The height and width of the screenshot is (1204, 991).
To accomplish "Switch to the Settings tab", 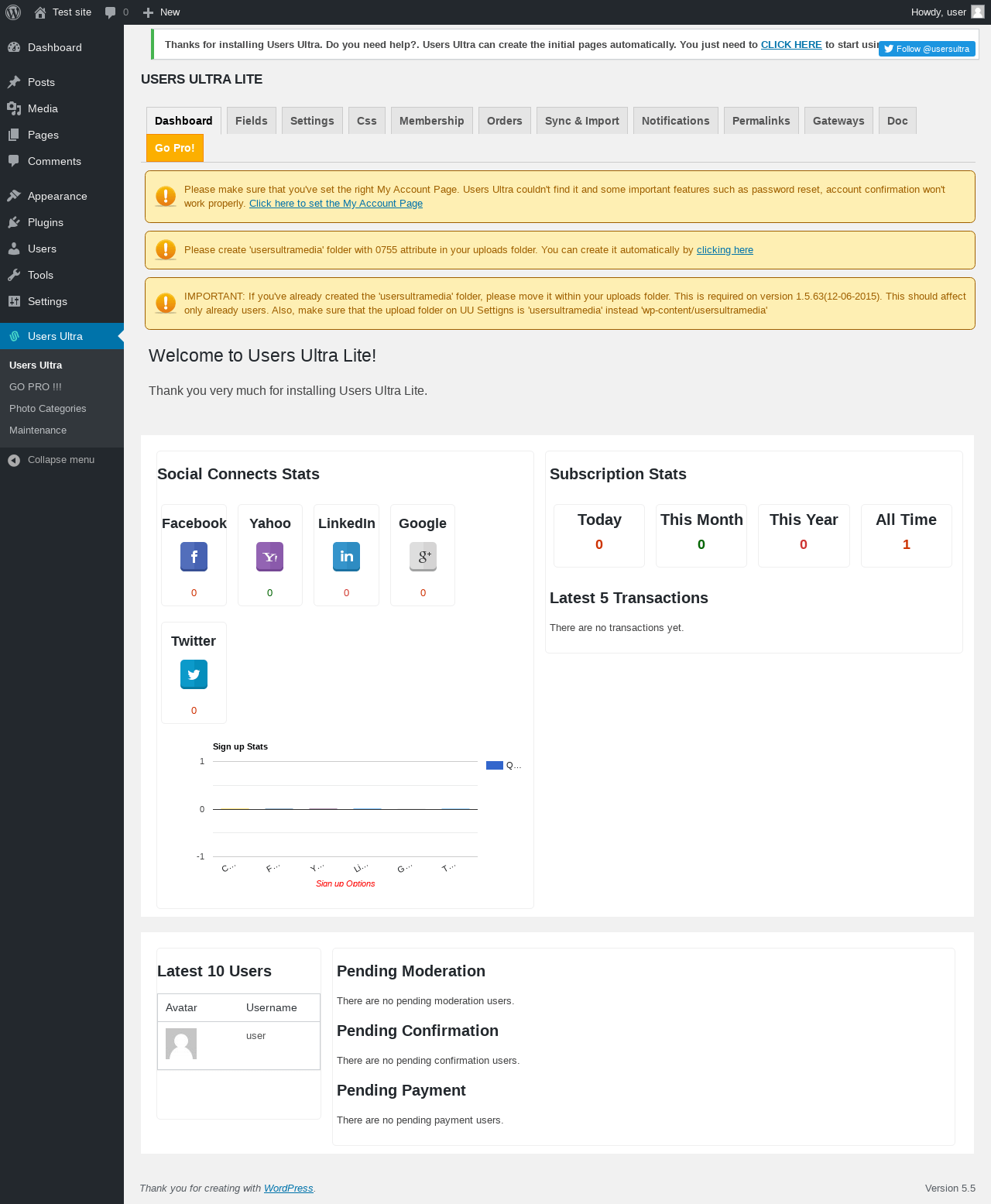I will point(312,121).
